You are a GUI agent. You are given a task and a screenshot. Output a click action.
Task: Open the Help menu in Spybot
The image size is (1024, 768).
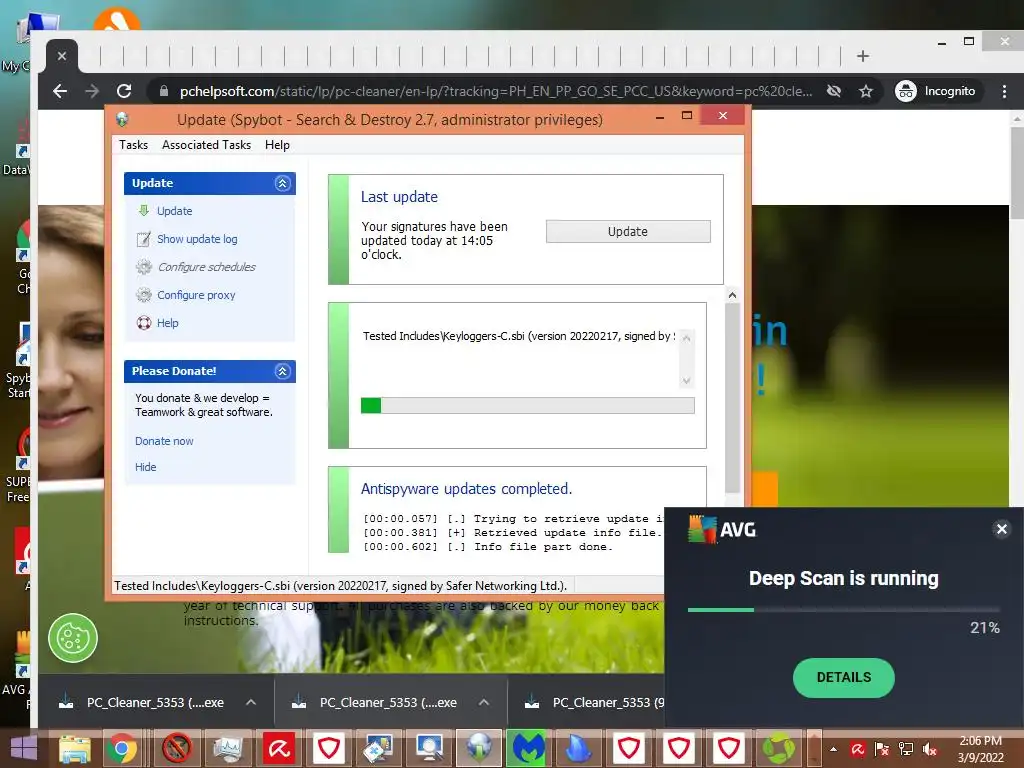(x=277, y=145)
